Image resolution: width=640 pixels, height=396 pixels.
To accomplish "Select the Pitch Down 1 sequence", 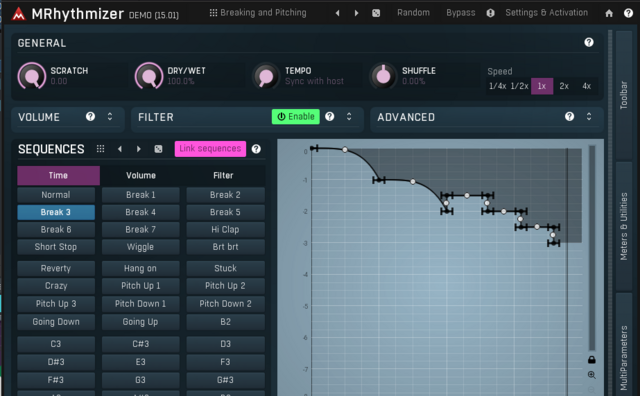I will [x=140, y=304].
